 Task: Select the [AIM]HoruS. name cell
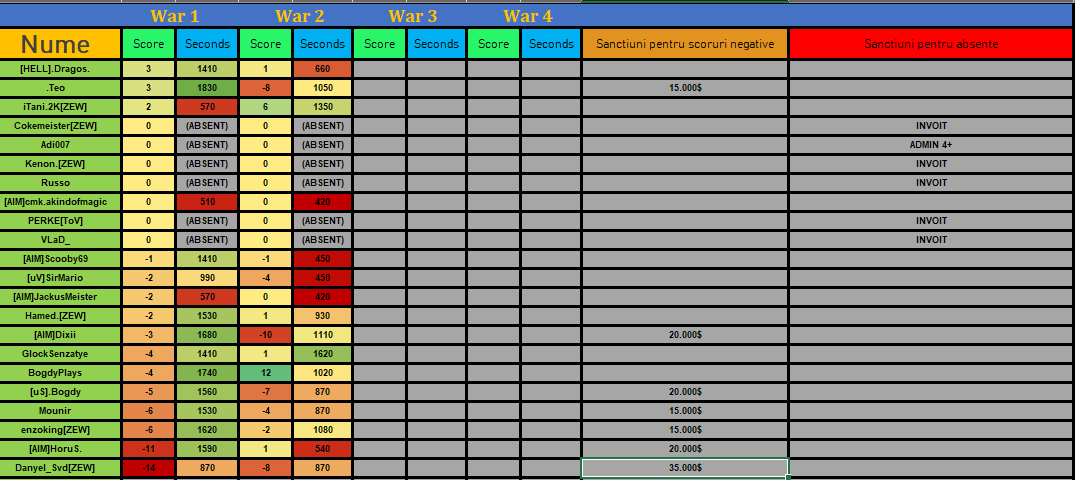tap(60, 449)
